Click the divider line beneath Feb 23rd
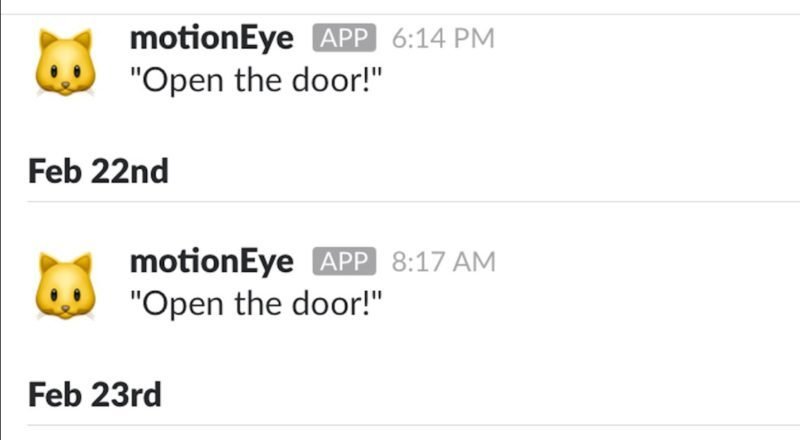Viewport: 800px width, 440px height. 400,425
